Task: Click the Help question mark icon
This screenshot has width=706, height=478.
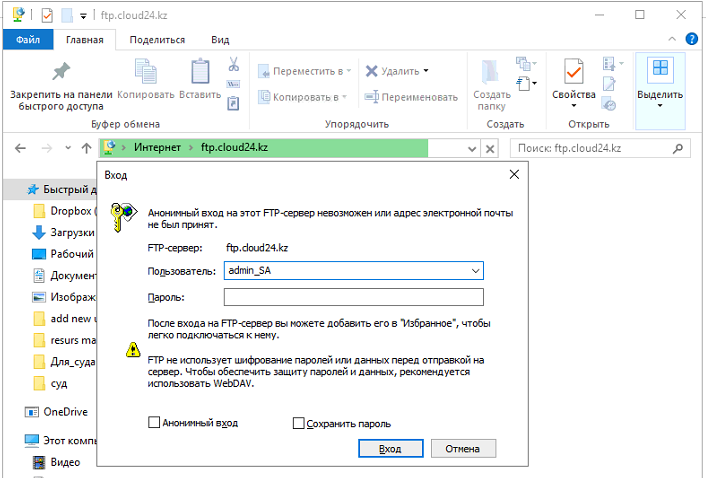Action: coord(691,38)
